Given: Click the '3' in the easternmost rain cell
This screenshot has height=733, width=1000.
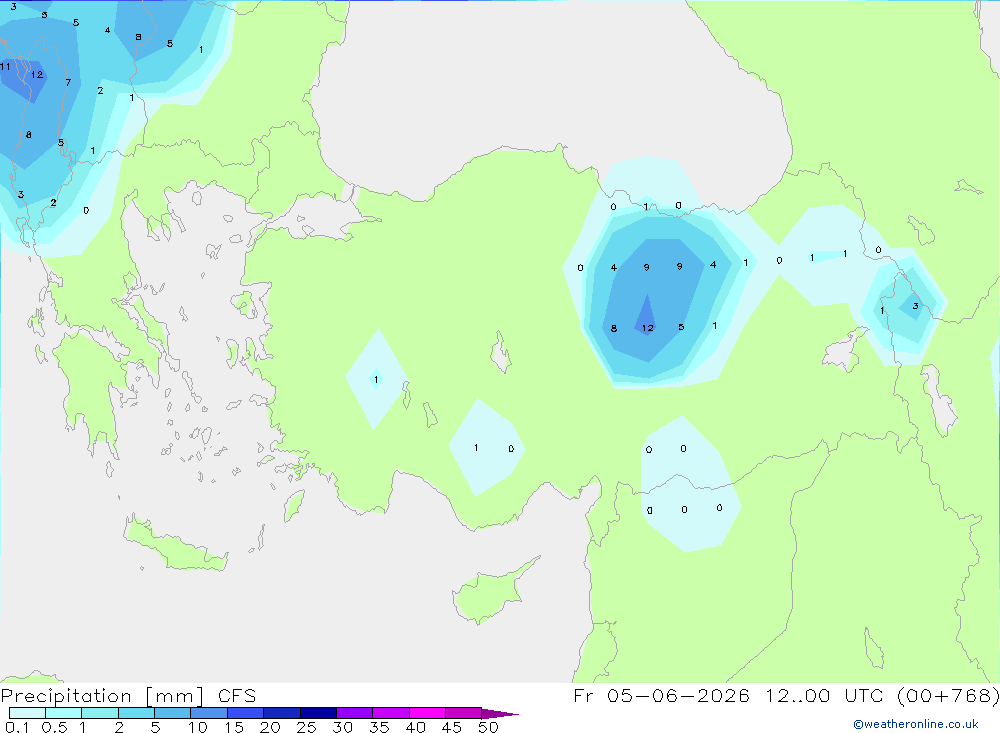Looking at the screenshot, I should tap(915, 306).
